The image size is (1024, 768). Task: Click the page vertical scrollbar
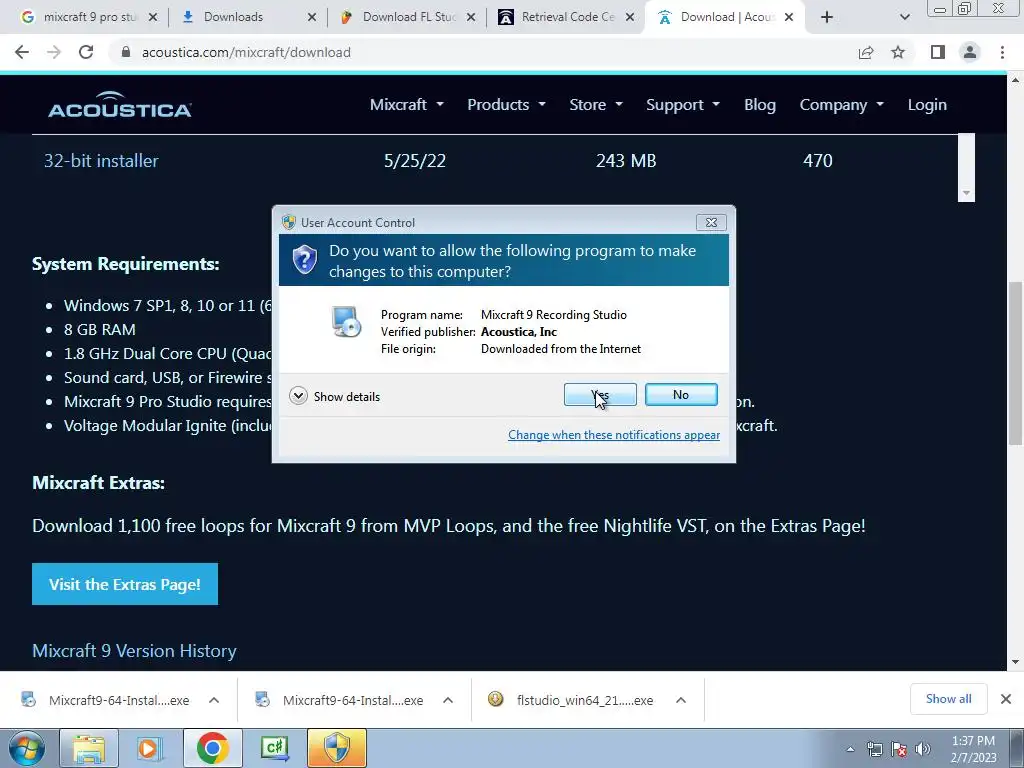click(x=1015, y=363)
